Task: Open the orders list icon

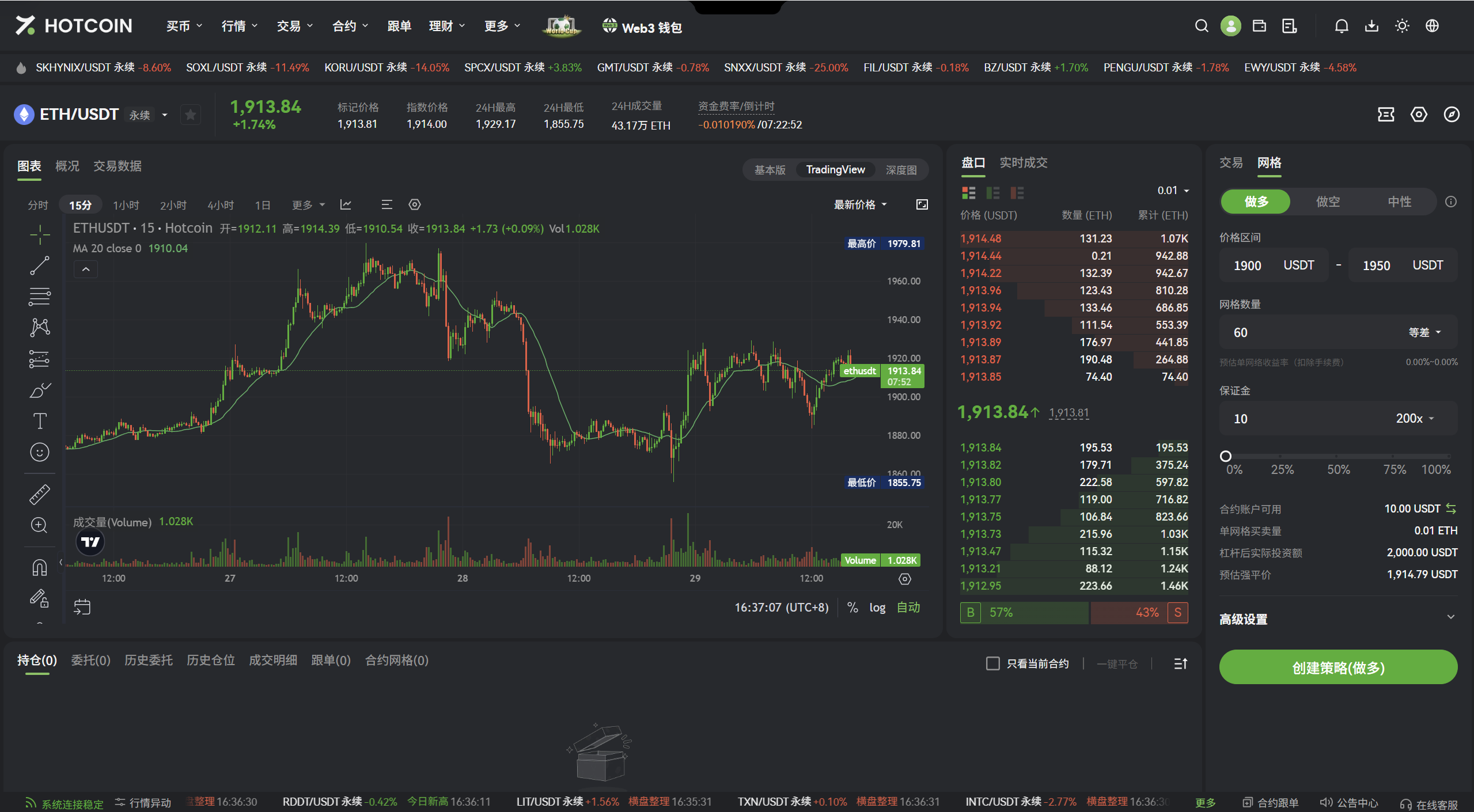Action: (1290, 26)
